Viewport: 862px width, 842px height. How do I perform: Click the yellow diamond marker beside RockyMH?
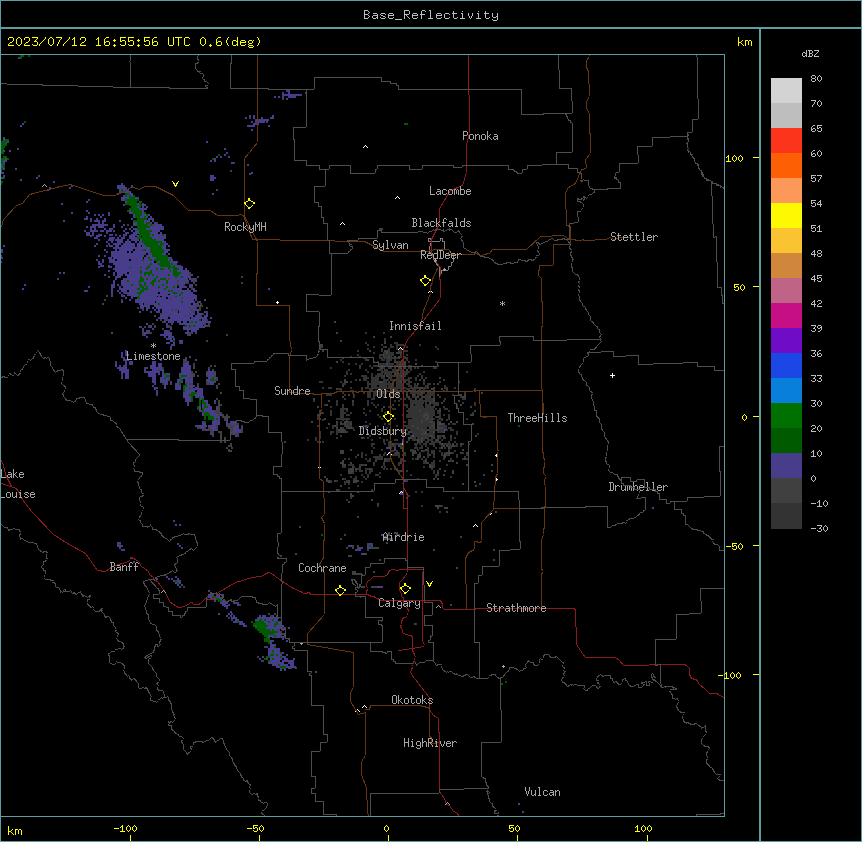tap(249, 204)
